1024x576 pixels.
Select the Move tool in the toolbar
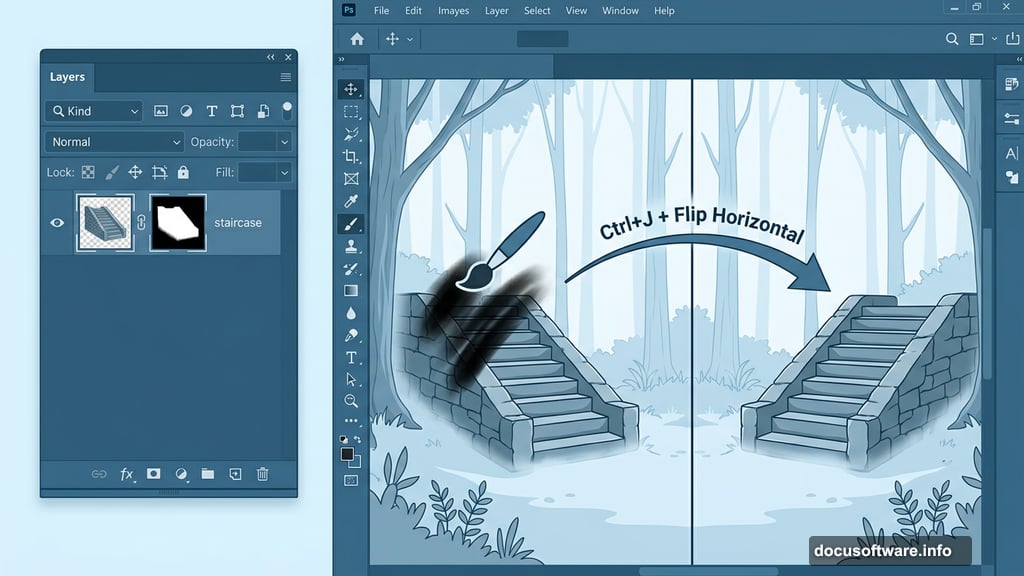click(351, 88)
